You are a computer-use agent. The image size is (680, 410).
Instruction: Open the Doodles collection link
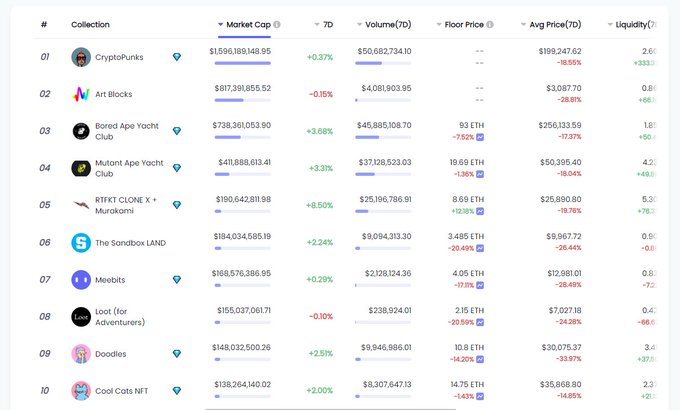(111, 354)
